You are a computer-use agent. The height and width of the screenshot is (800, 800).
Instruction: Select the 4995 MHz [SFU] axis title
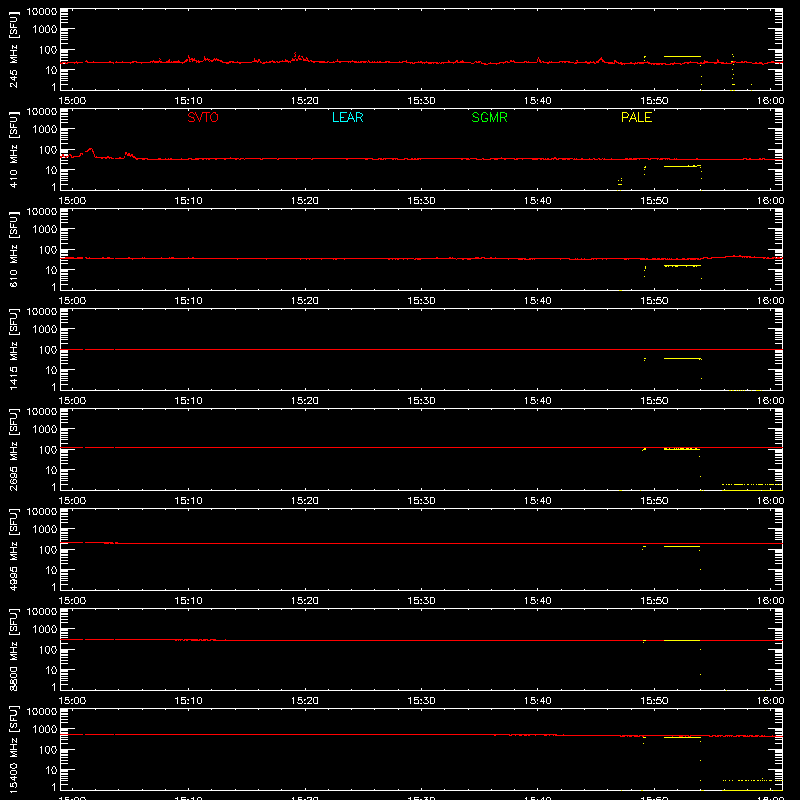[14, 549]
